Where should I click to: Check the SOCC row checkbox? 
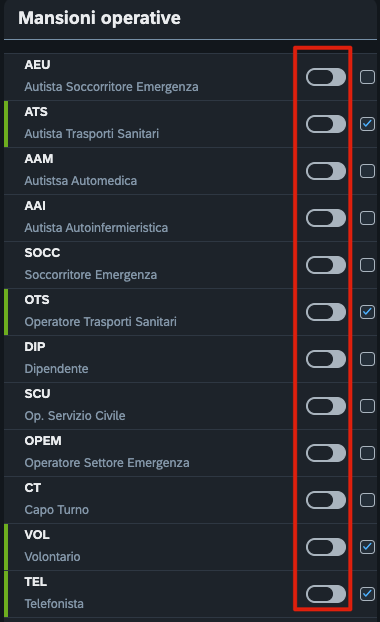point(367,265)
